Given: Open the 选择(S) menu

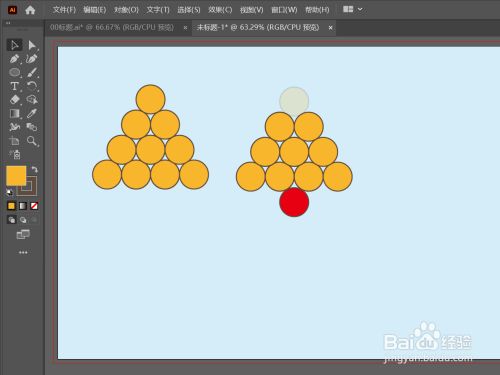Looking at the screenshot, I should (189, 10).
